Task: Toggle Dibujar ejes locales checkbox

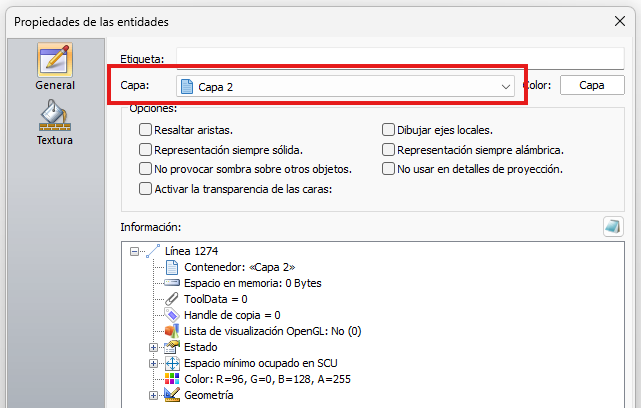Action: coord(388,130)
